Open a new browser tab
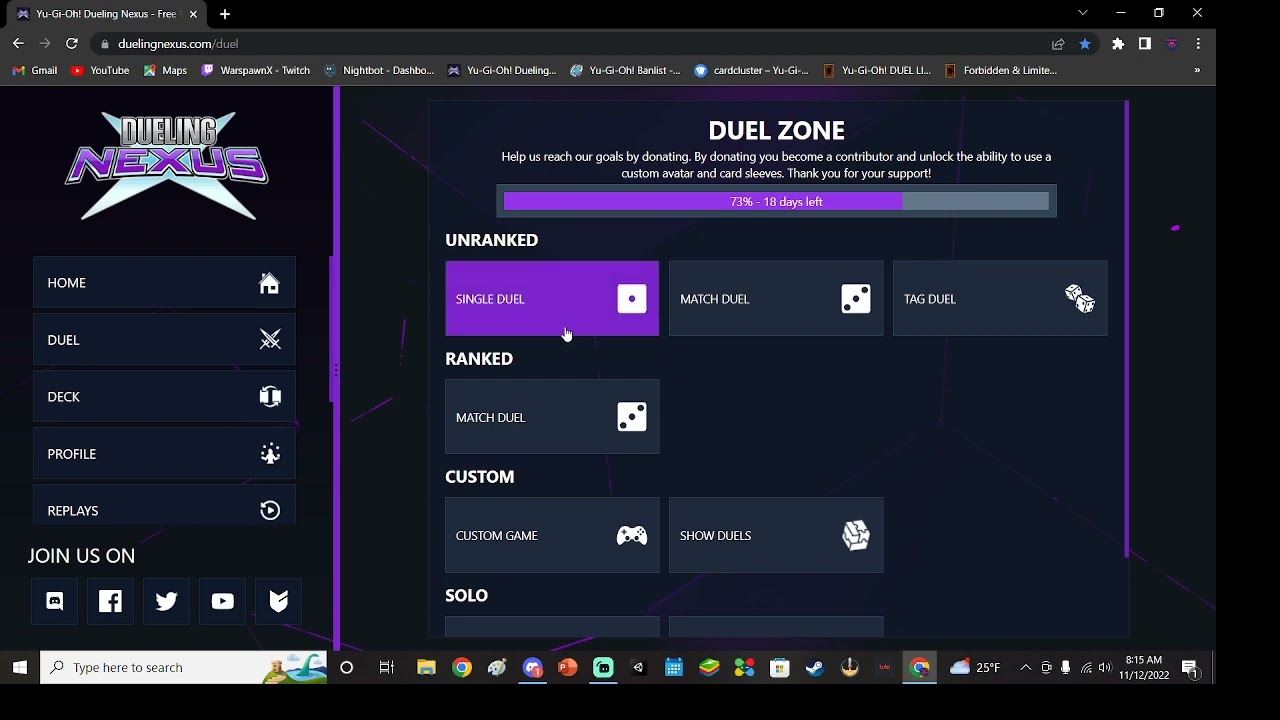This screenshot has width=1280, height=720. [225, 14]
